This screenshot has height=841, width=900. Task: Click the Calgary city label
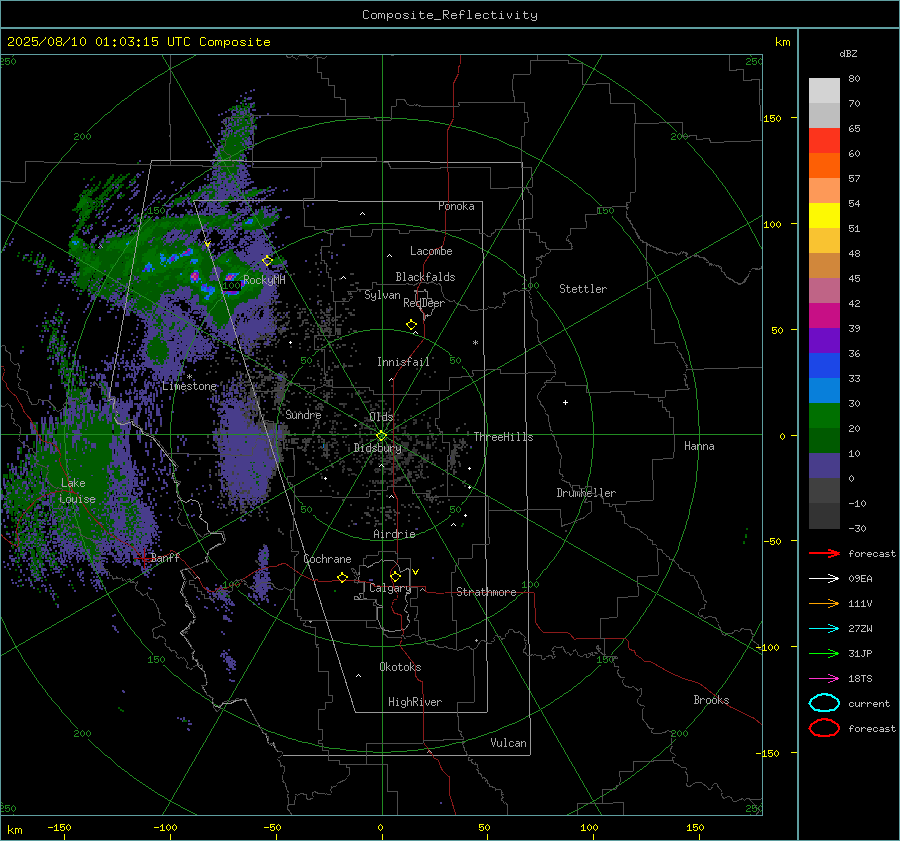tap(390, 588)
